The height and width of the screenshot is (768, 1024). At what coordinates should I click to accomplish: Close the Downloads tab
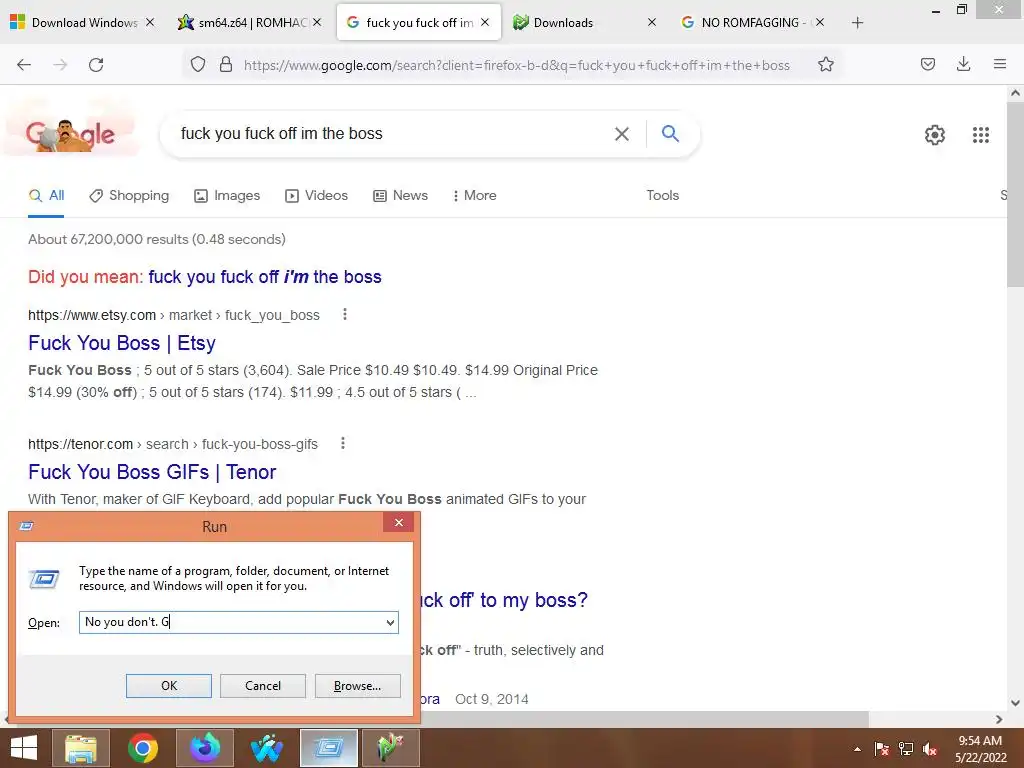point(651,22)
